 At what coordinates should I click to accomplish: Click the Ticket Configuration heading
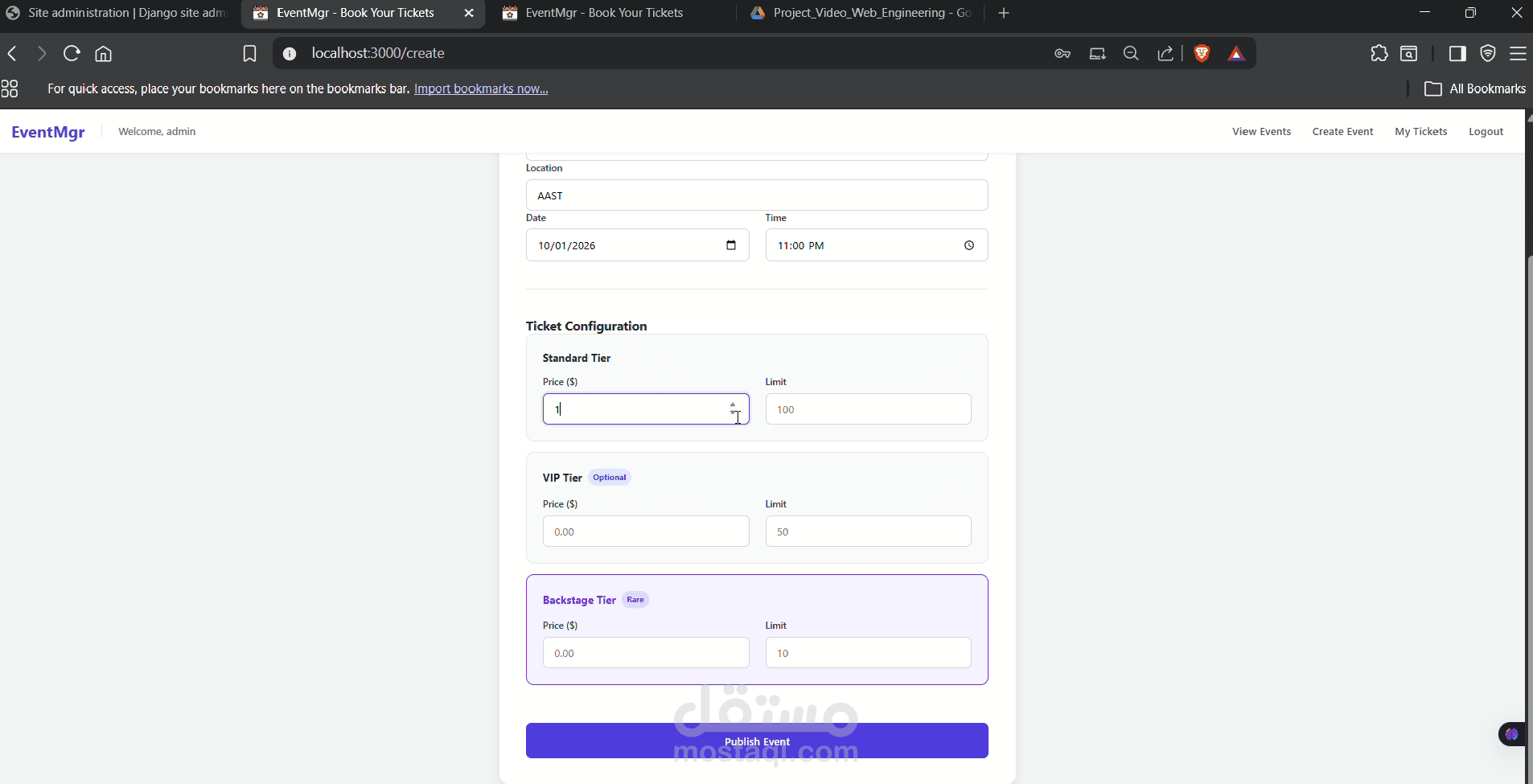click(x=586, y=326)
